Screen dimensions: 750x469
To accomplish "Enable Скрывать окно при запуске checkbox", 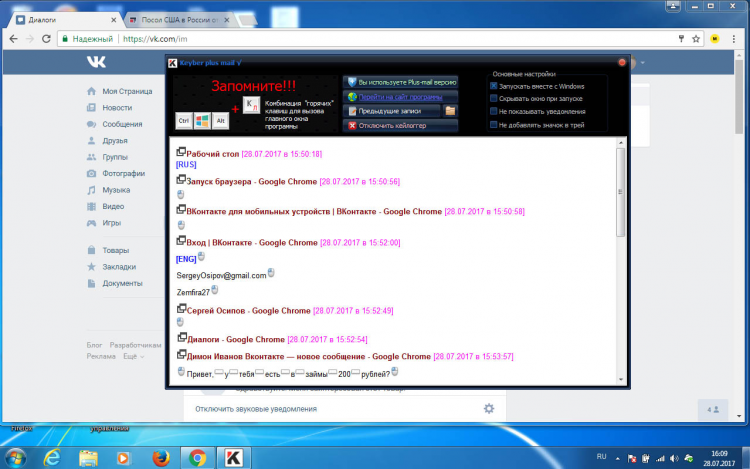I will (494, 98).
